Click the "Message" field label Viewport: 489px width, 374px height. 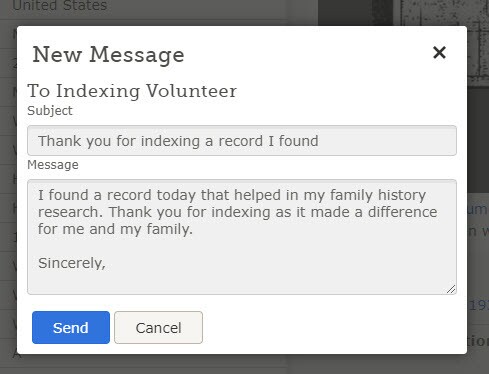tap(53, 165)
